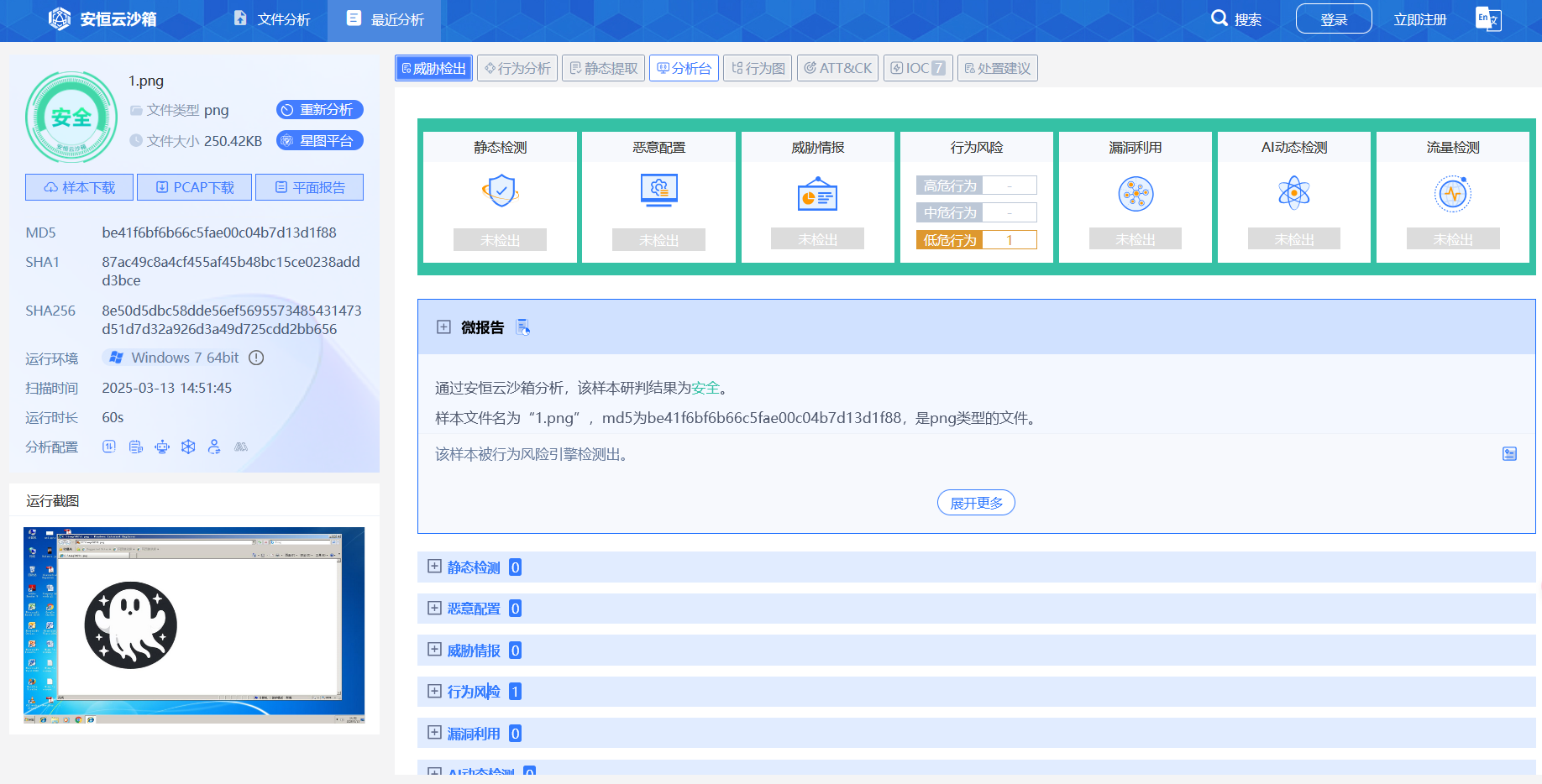Click the threat intelligence chart icon

click(x=817, y=194)
